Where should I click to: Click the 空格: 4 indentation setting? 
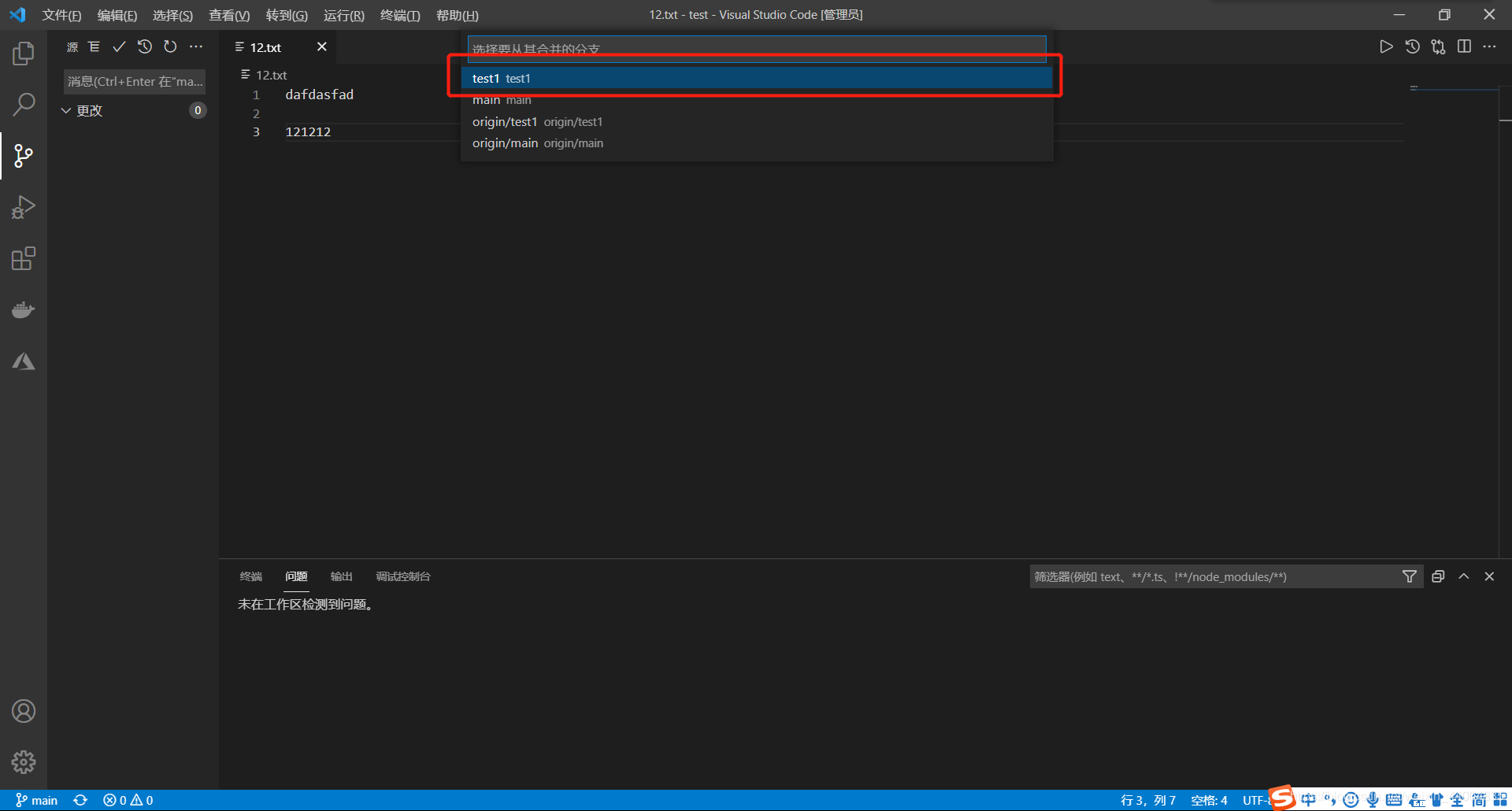coord(1209,800)
